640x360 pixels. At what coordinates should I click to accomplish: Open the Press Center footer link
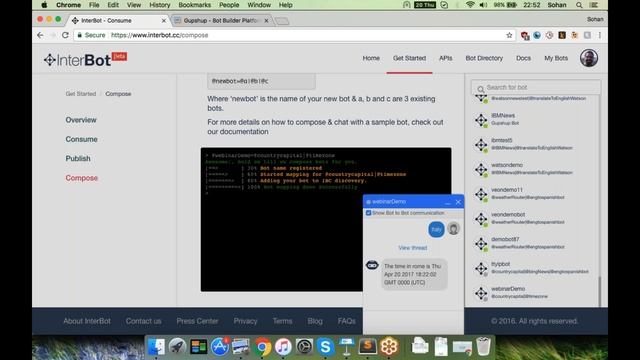(x=197, y=321)
